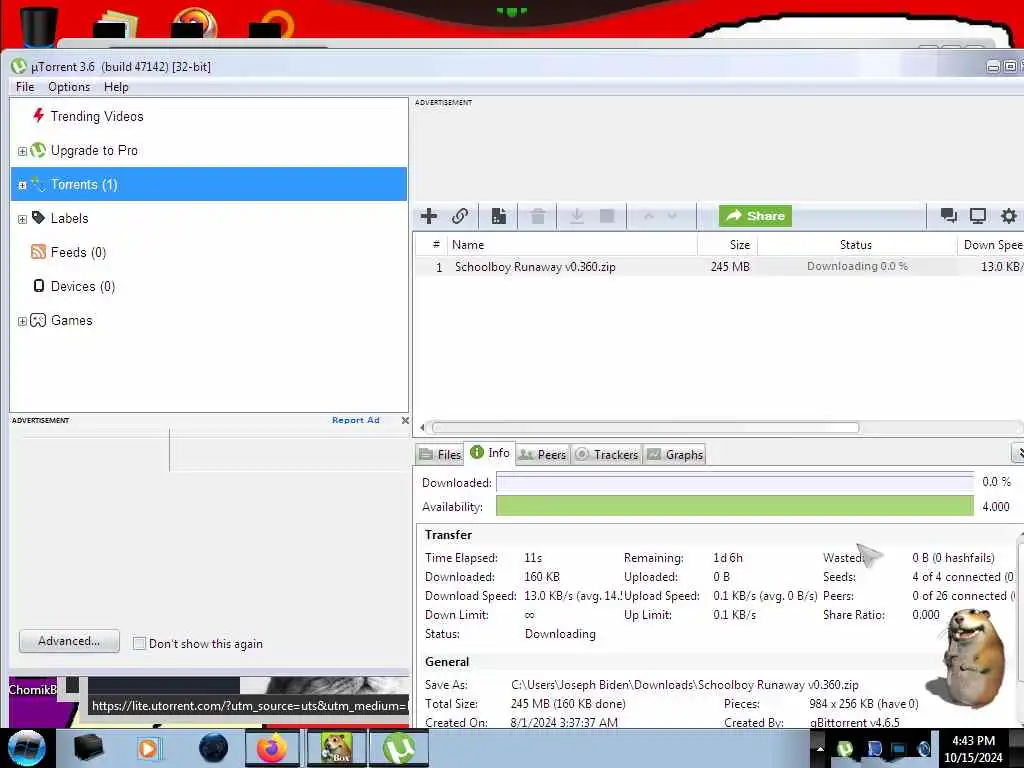This screenshot has width=1024, height=768.
Task: Open the Options menu
Action: click(69, 87)
